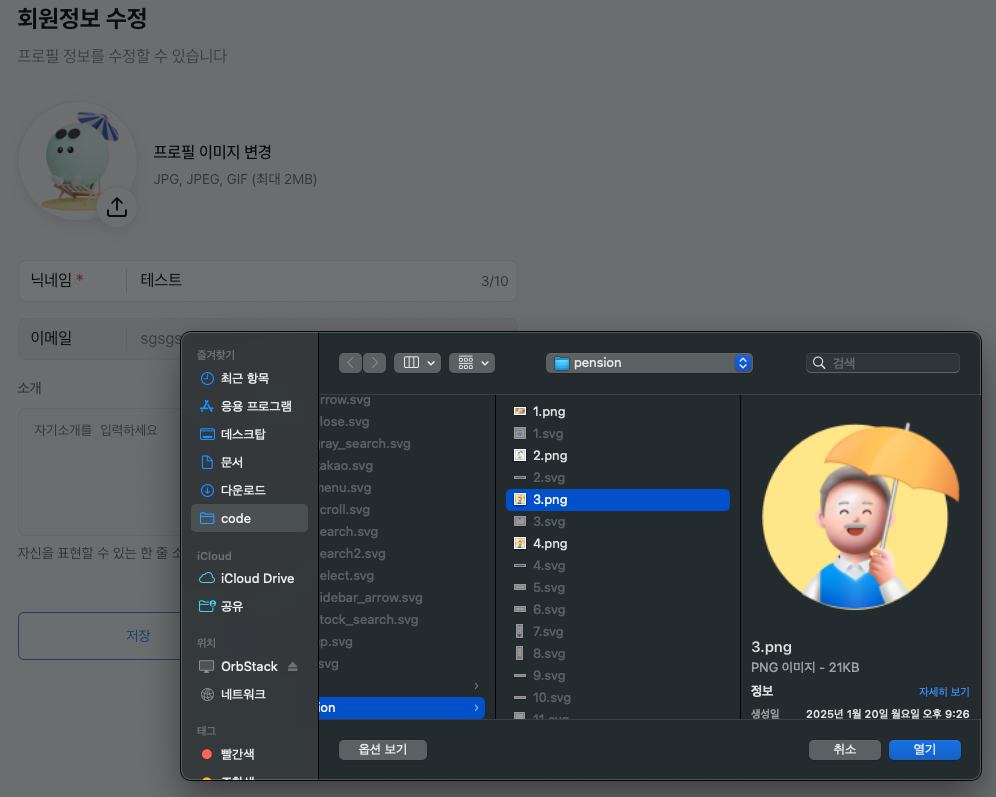Click the nickname field containing 테스트
Image resolution: width=996 pixels, height=797 pixels.
(x=267, y=281)
